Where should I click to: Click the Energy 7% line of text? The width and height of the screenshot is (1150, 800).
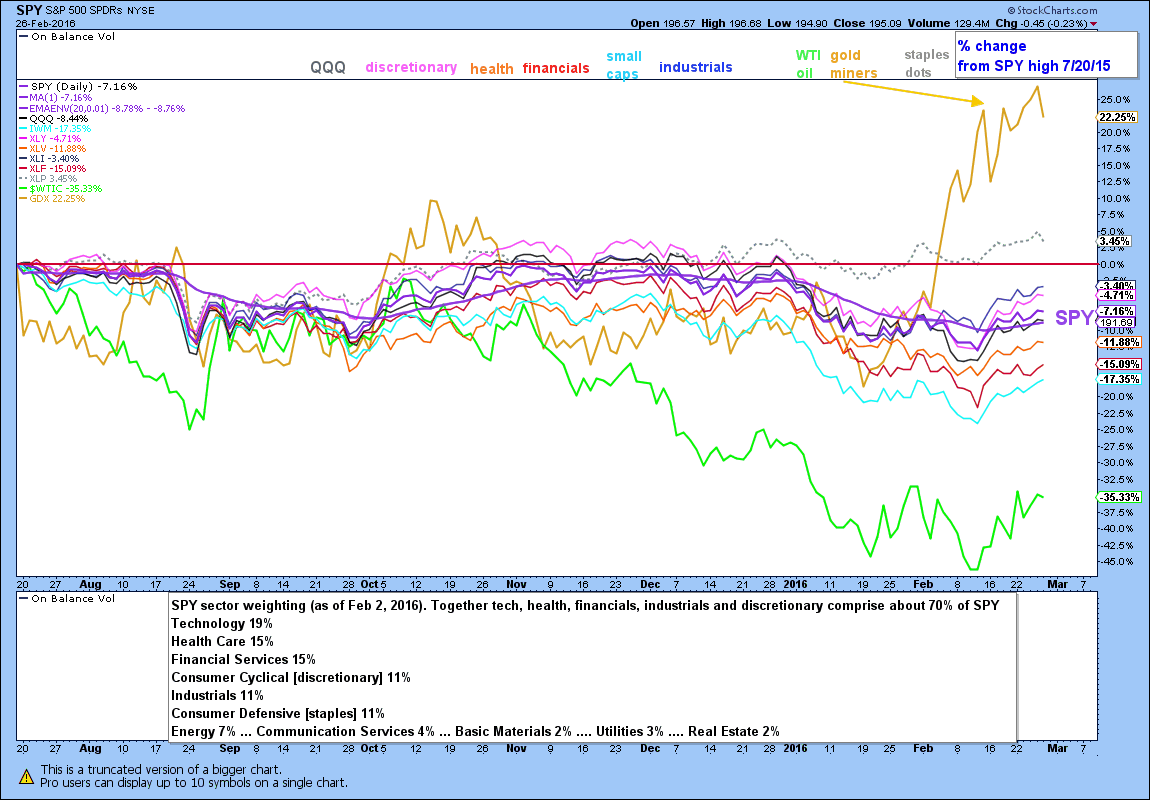coord(475,732)
